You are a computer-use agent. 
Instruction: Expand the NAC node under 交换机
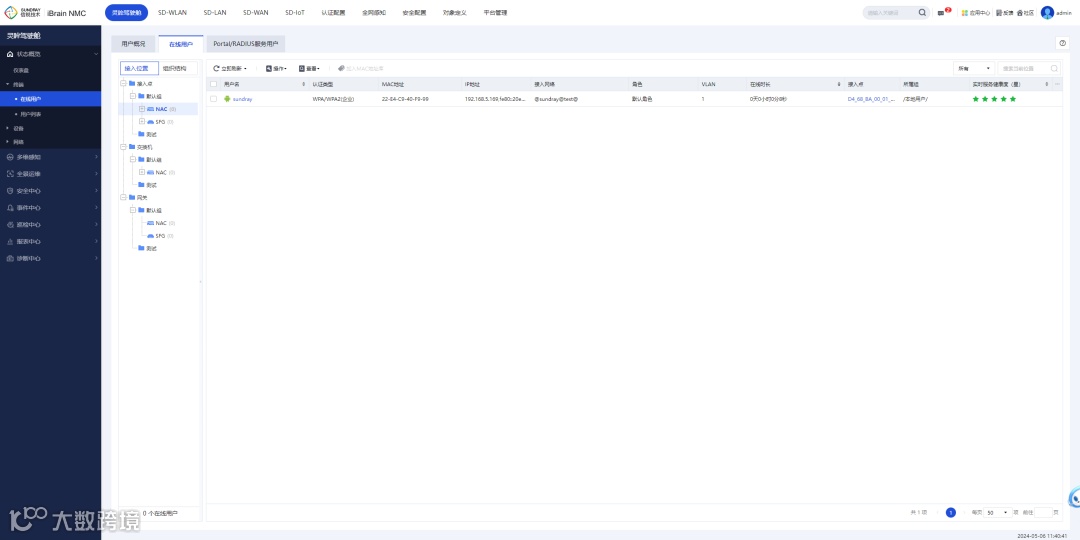(142, 172)
